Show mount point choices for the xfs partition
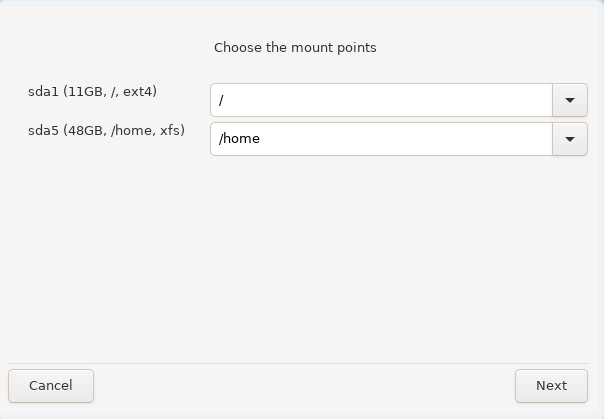The image size is (604, 419). (570, 139)
